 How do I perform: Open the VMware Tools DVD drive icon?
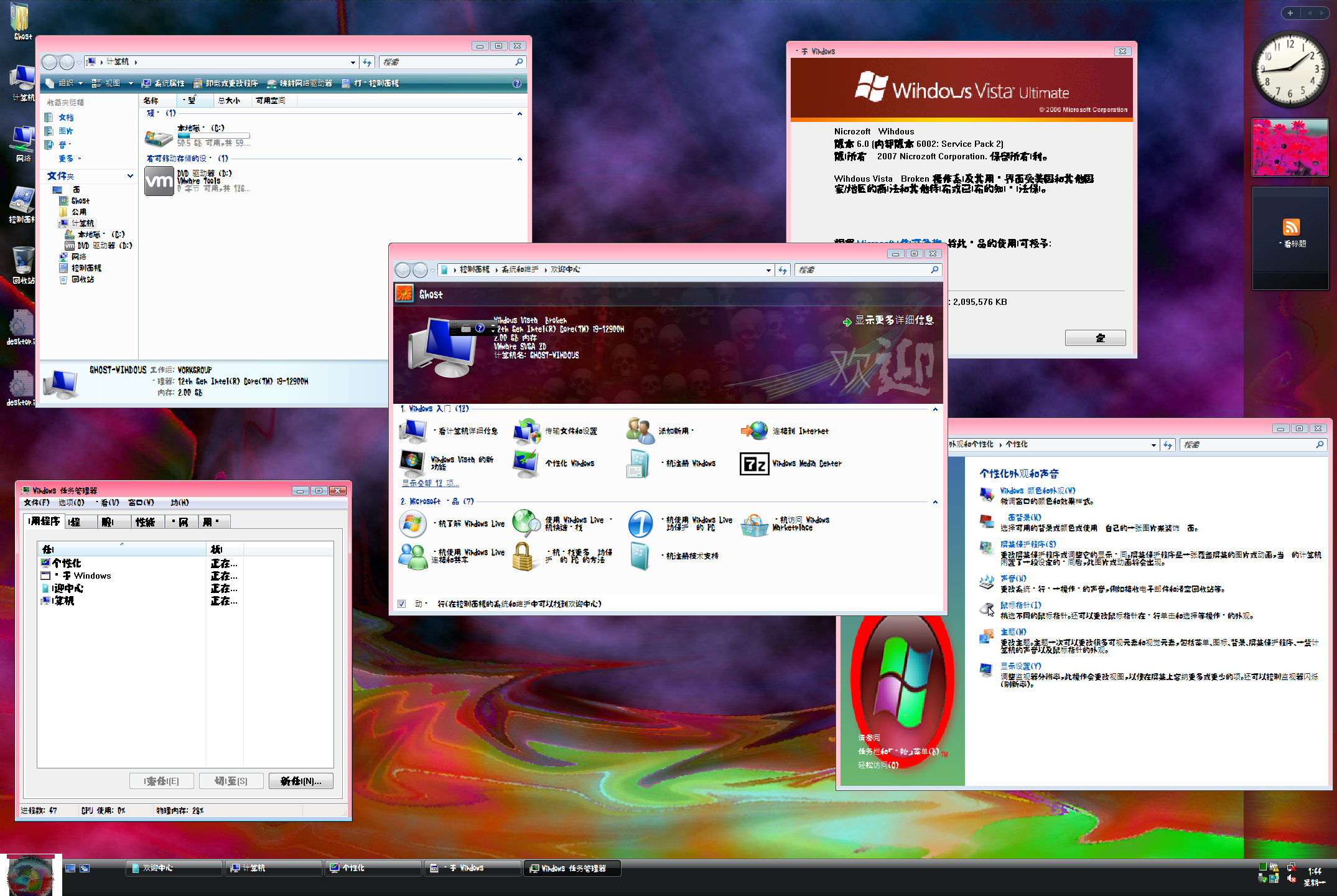159,181
